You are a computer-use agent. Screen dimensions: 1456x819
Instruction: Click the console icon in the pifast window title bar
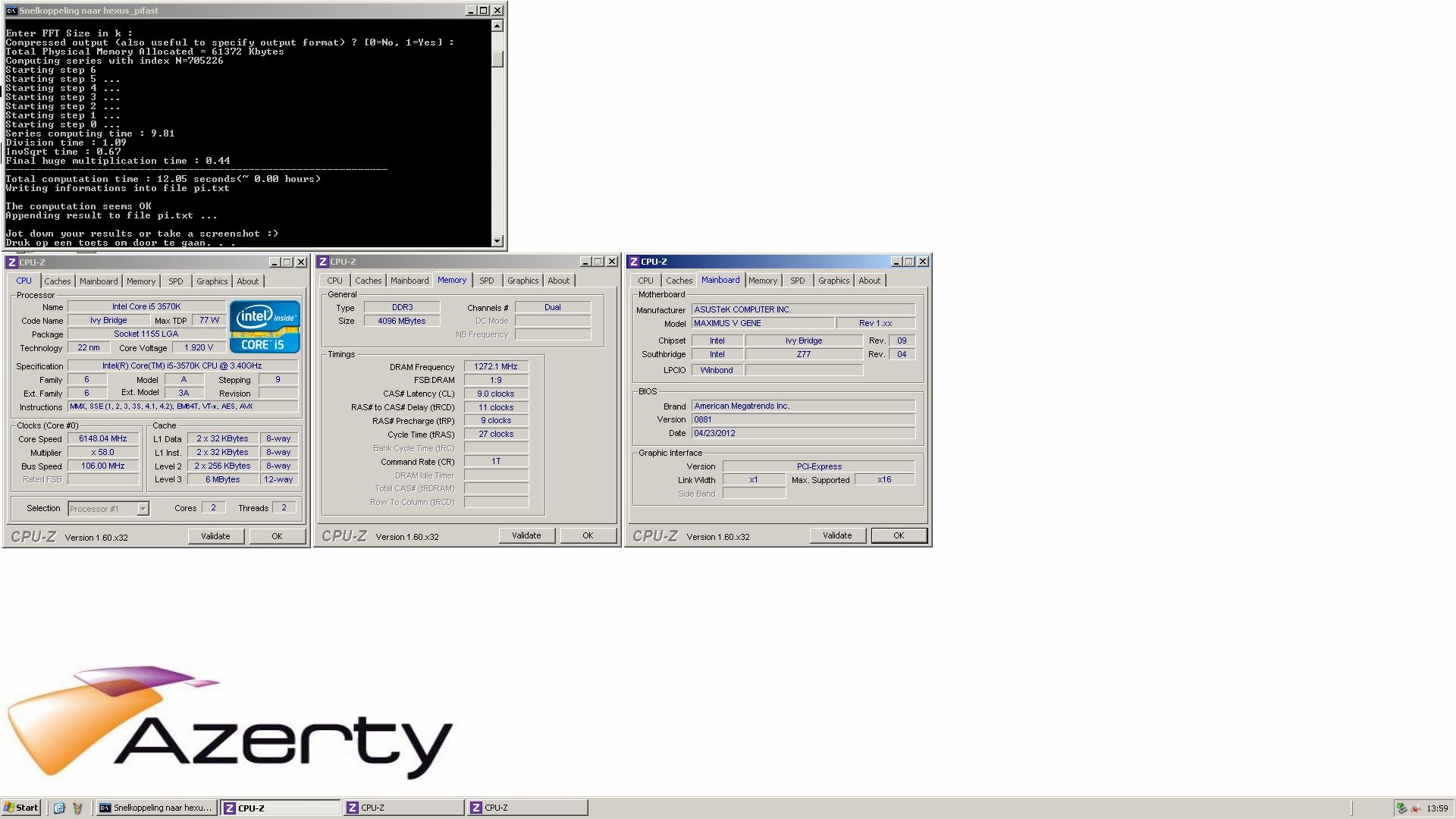tap(11, 11)
